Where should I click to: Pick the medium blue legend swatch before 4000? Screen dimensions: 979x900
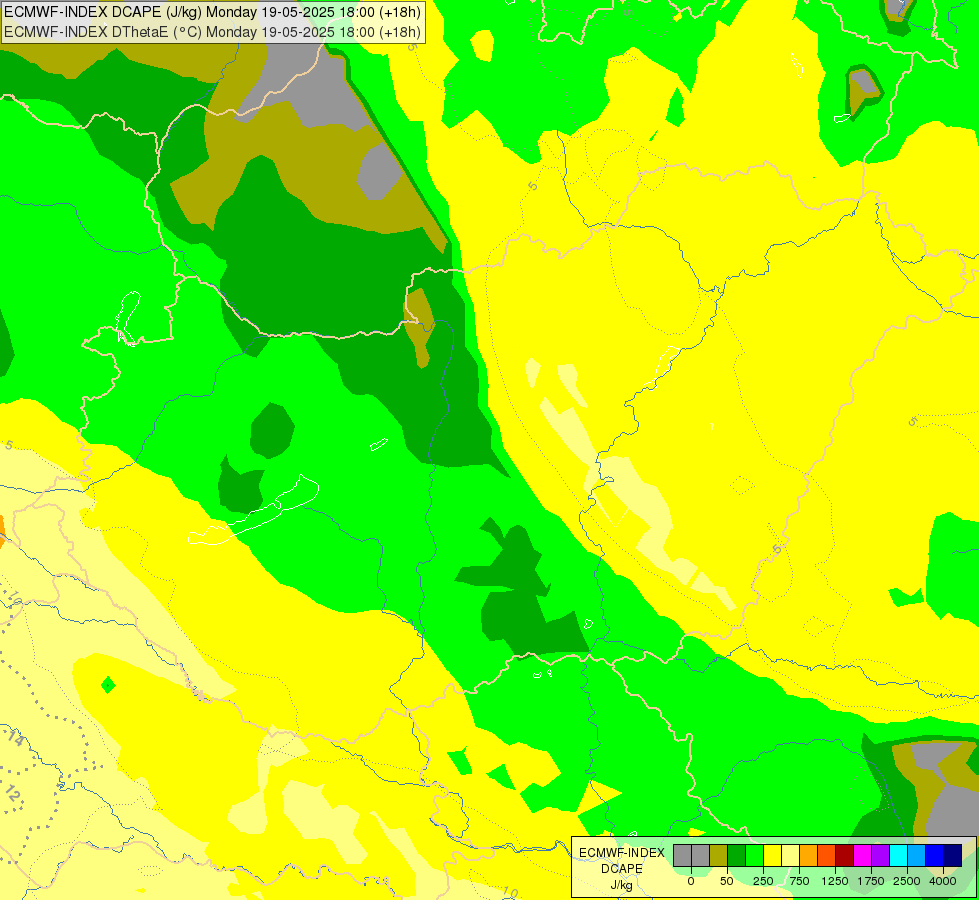pos(935,855)
